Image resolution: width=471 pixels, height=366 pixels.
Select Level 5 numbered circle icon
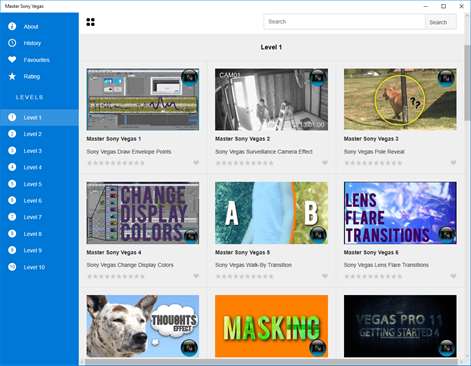pyautogui.click(x=12, y=184)
